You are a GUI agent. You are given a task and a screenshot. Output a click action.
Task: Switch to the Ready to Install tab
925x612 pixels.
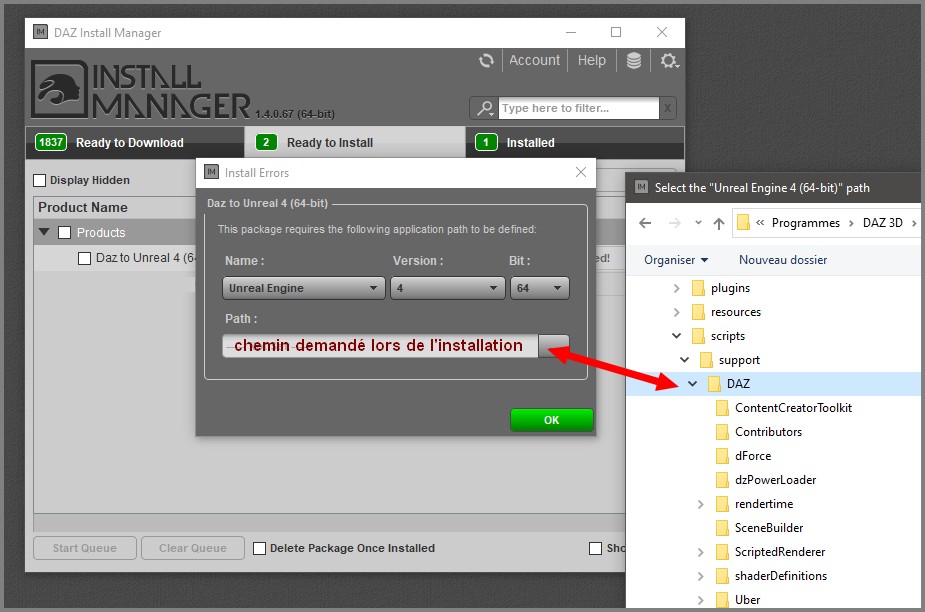pyautogui.click(x=355, y=142)
